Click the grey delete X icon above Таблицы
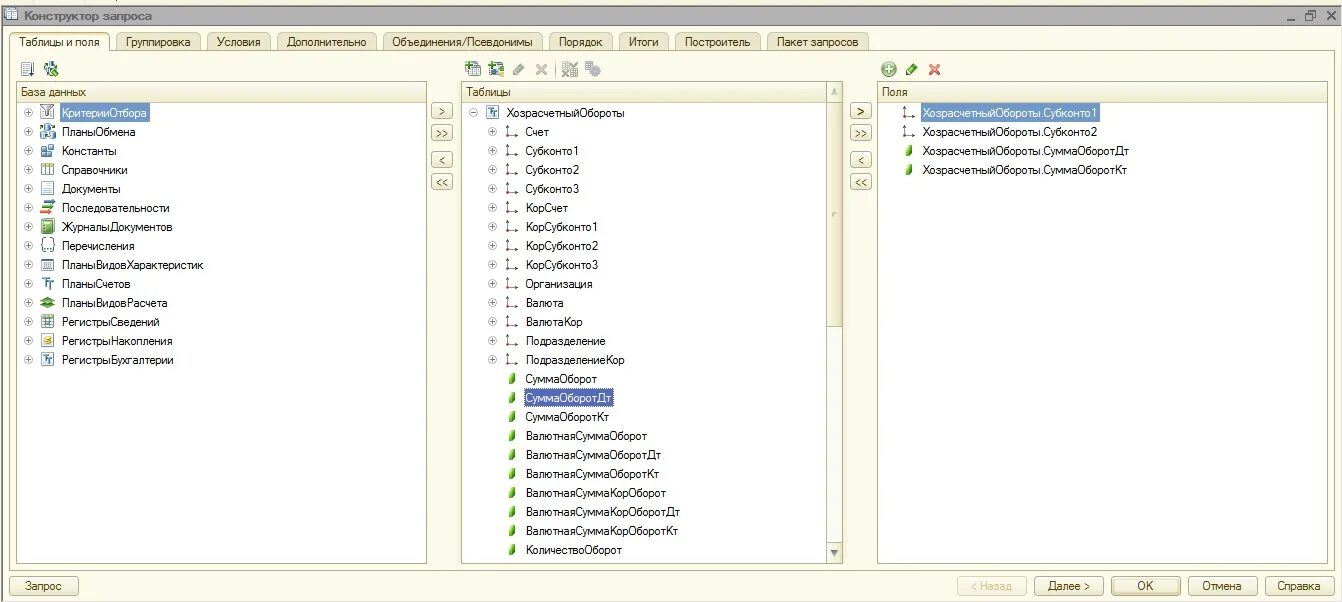Image resolution: width=1342 pixels, height=602 pixels. (541, 69)
